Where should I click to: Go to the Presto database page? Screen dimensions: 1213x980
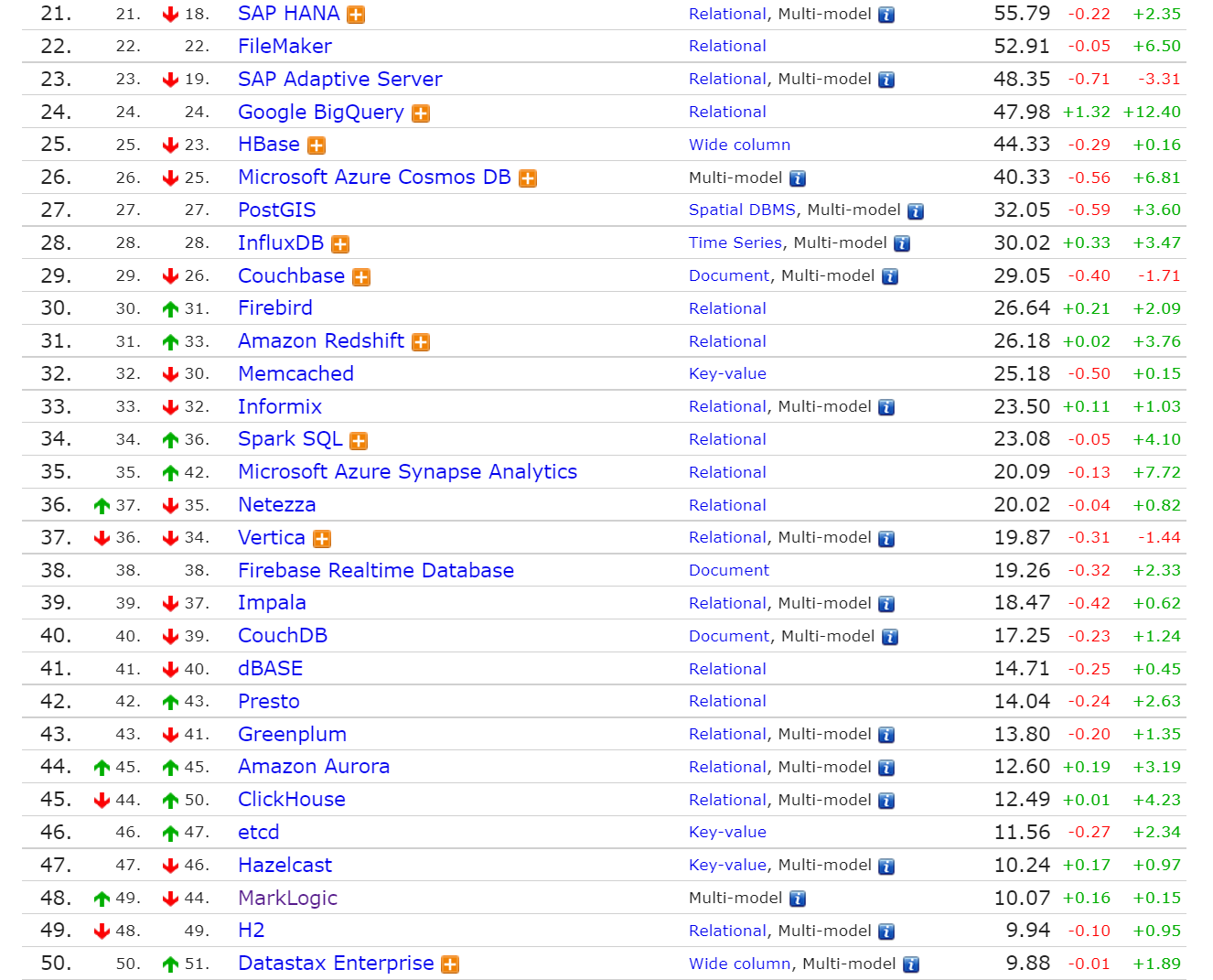point(269,702)
